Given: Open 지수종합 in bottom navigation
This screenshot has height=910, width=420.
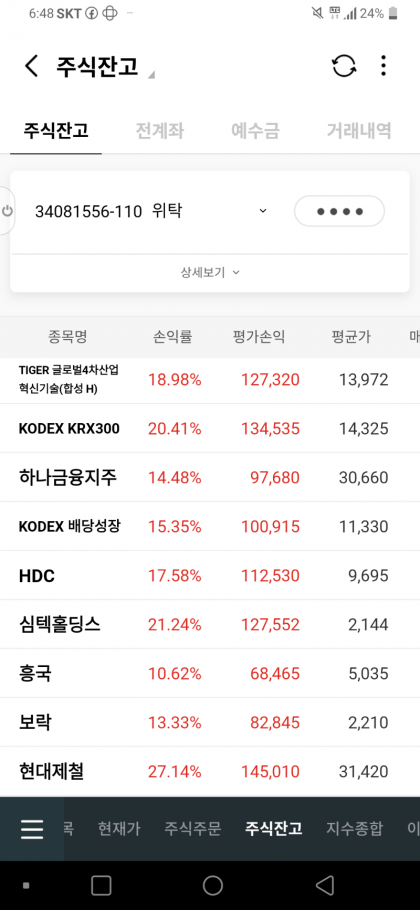Looking at the screenshot, I should click(x=354, y=829).
